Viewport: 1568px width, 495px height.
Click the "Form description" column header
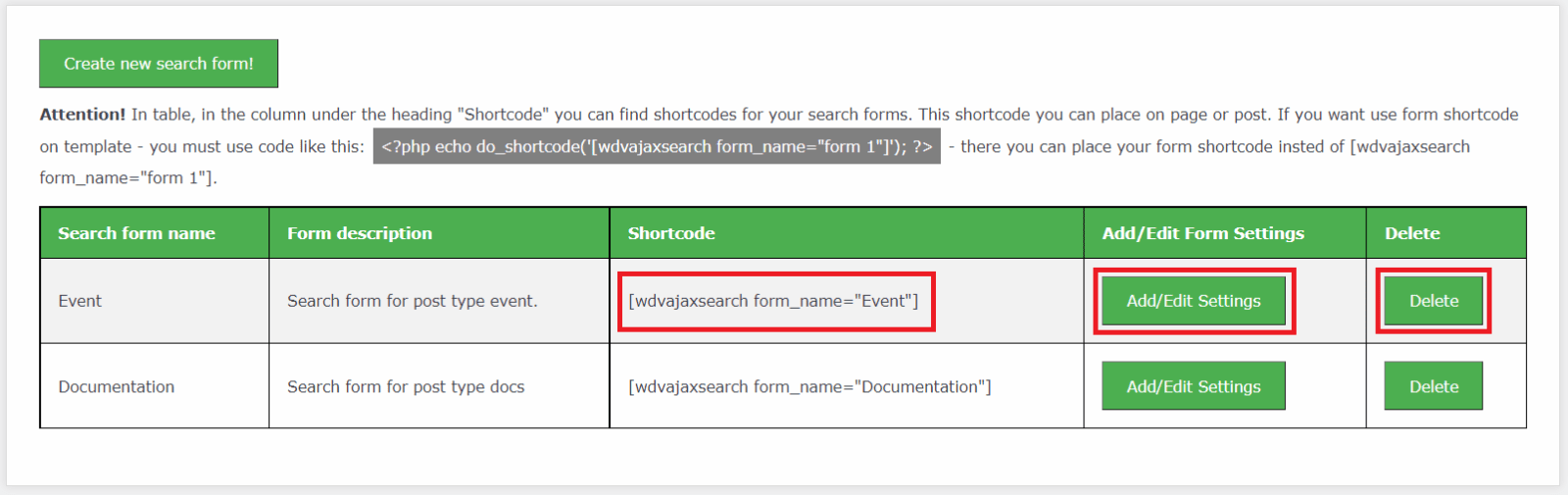click(360, 233)
